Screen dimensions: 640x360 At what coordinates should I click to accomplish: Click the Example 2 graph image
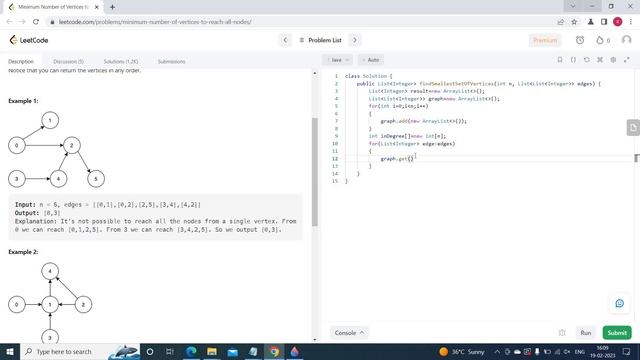tap(50, 303)
